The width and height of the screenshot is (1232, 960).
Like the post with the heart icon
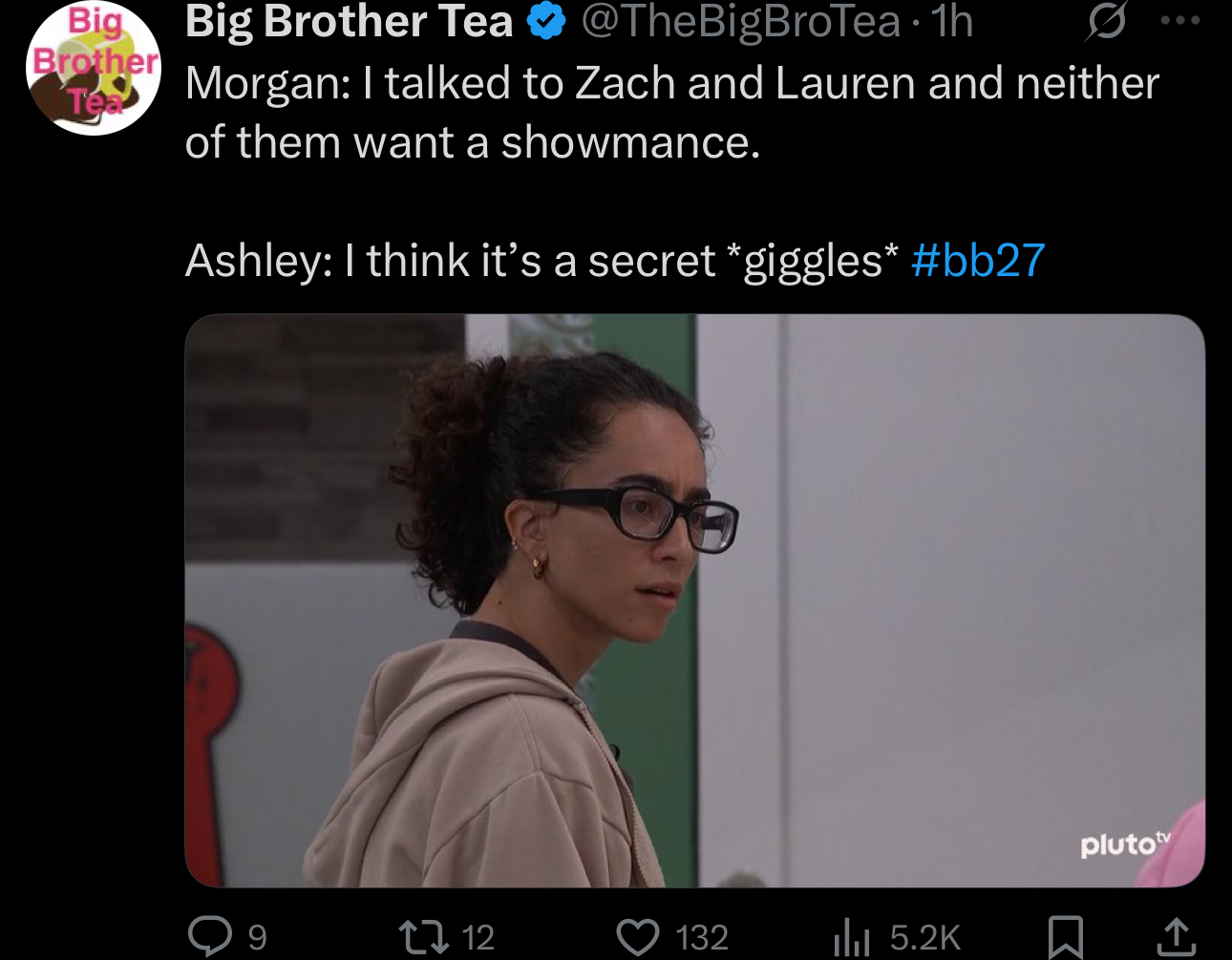[x=638, y=937]
